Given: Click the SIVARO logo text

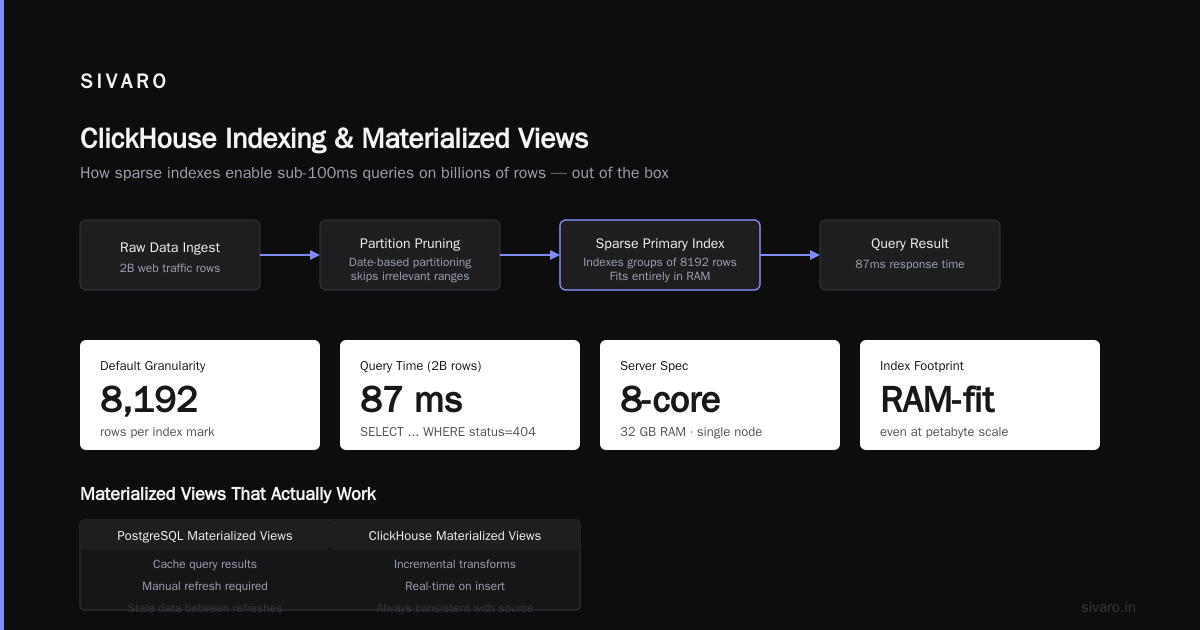Looking at the screenshot, I should point(124,82).
